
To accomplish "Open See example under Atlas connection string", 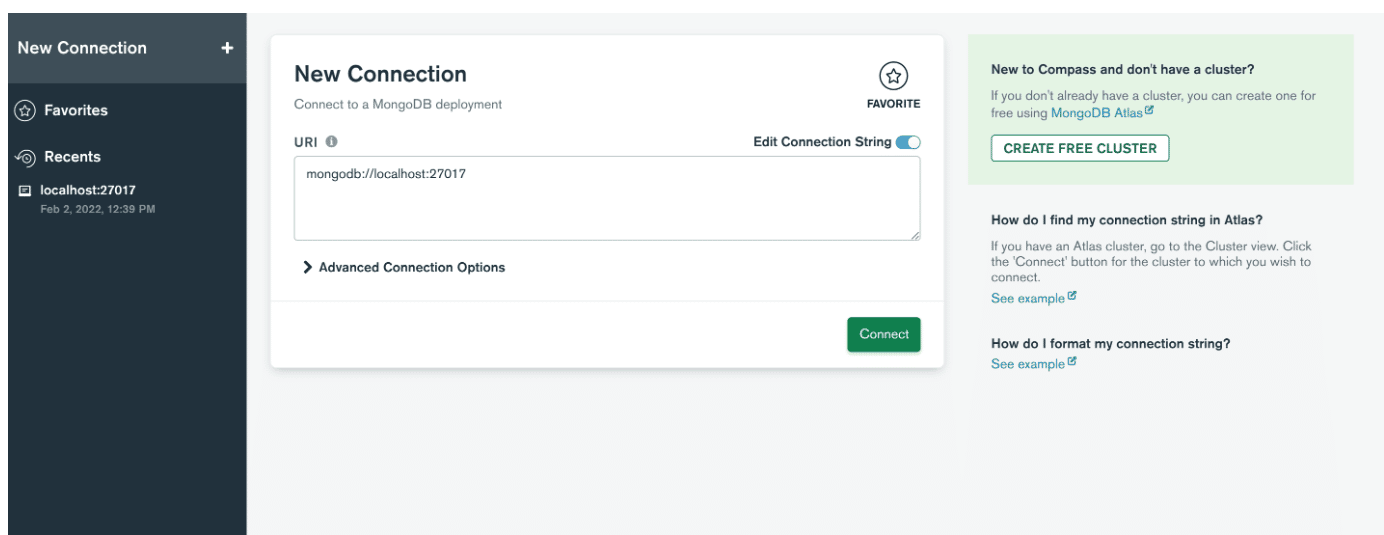I will click(x=1027, y=298).
